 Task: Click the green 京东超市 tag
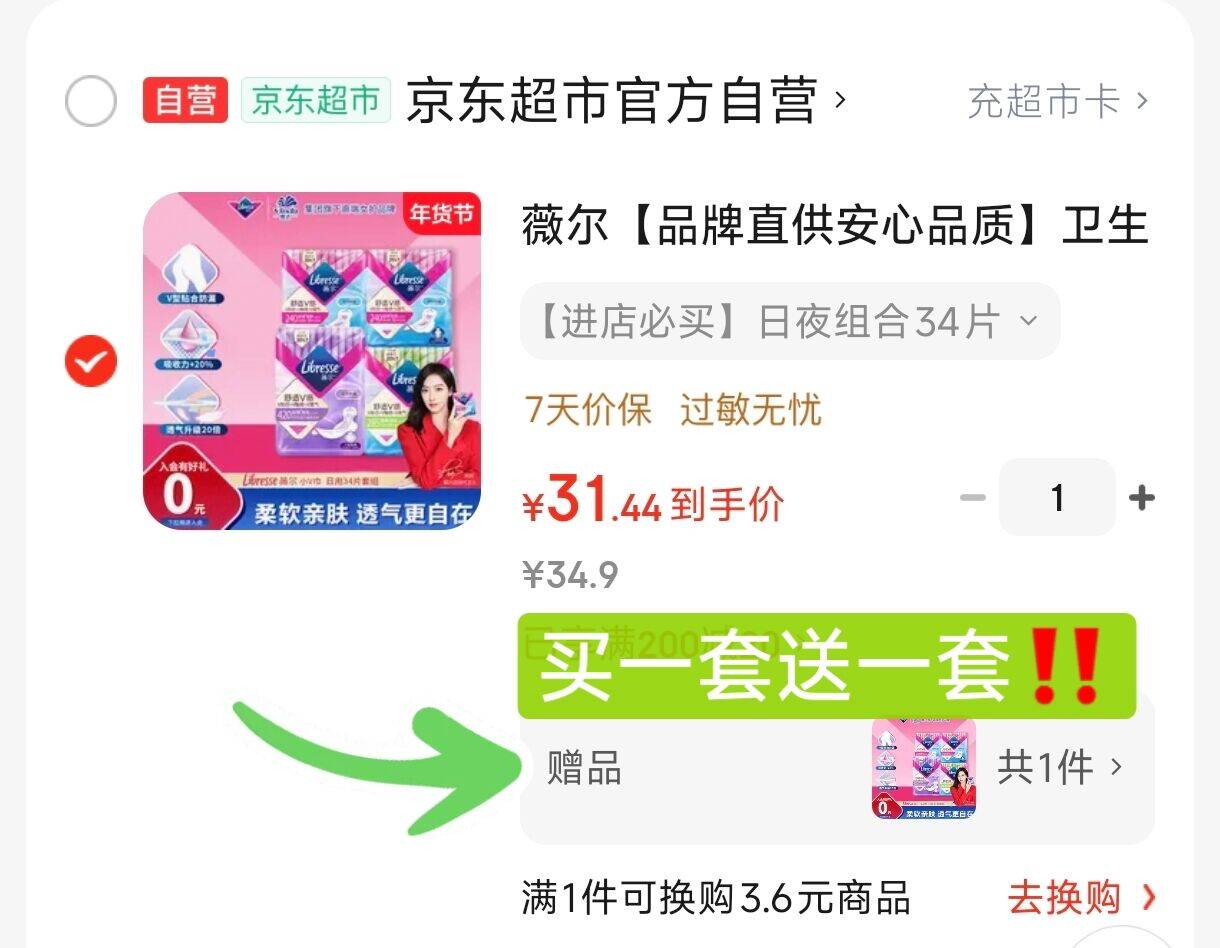tap(315, 100)
